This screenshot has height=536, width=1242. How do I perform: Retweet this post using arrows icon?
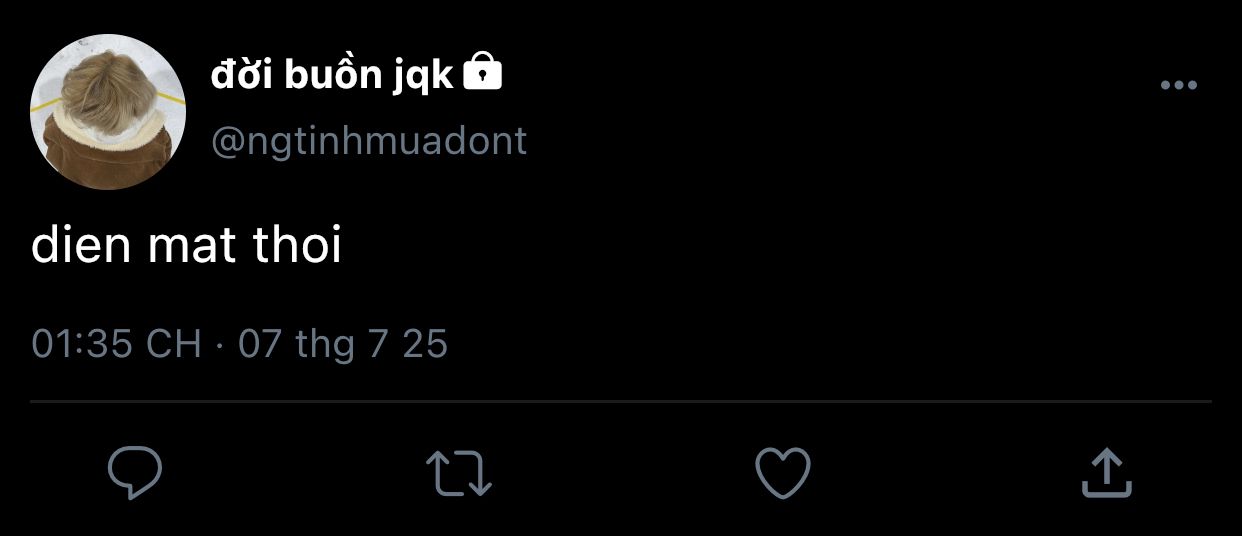click(x=459, y=473)
